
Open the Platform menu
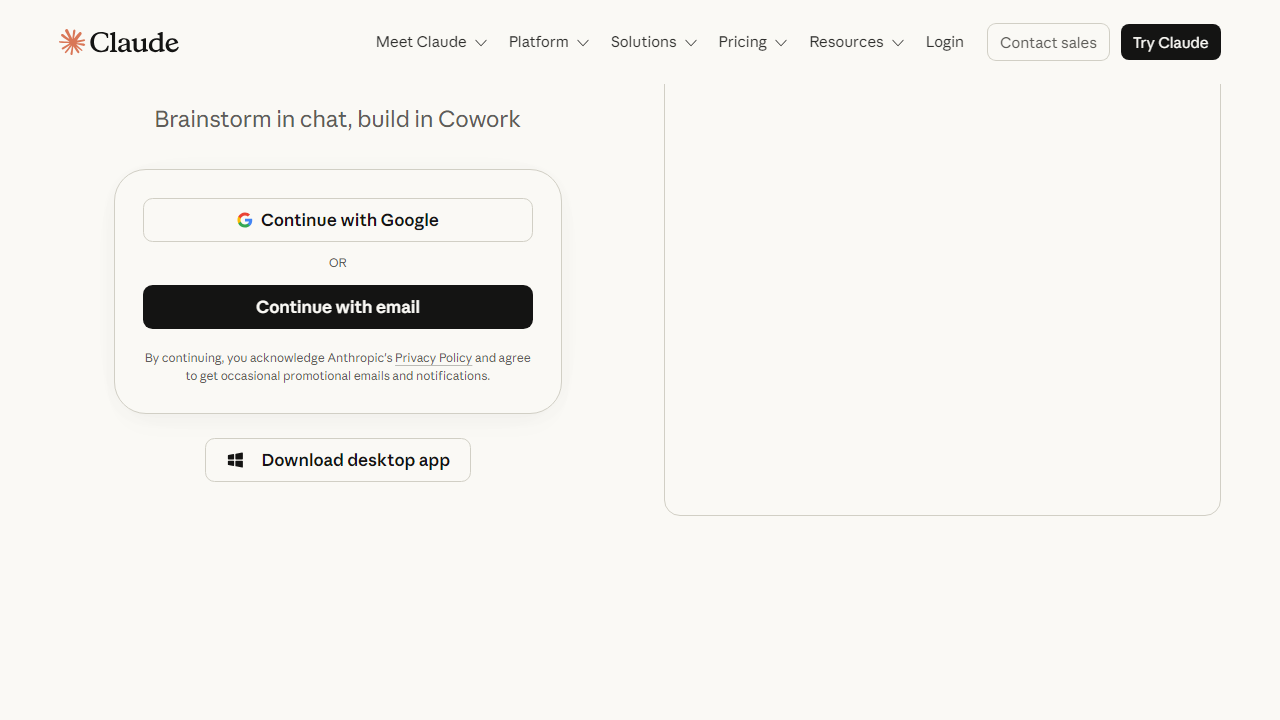(x=549, y=42)
